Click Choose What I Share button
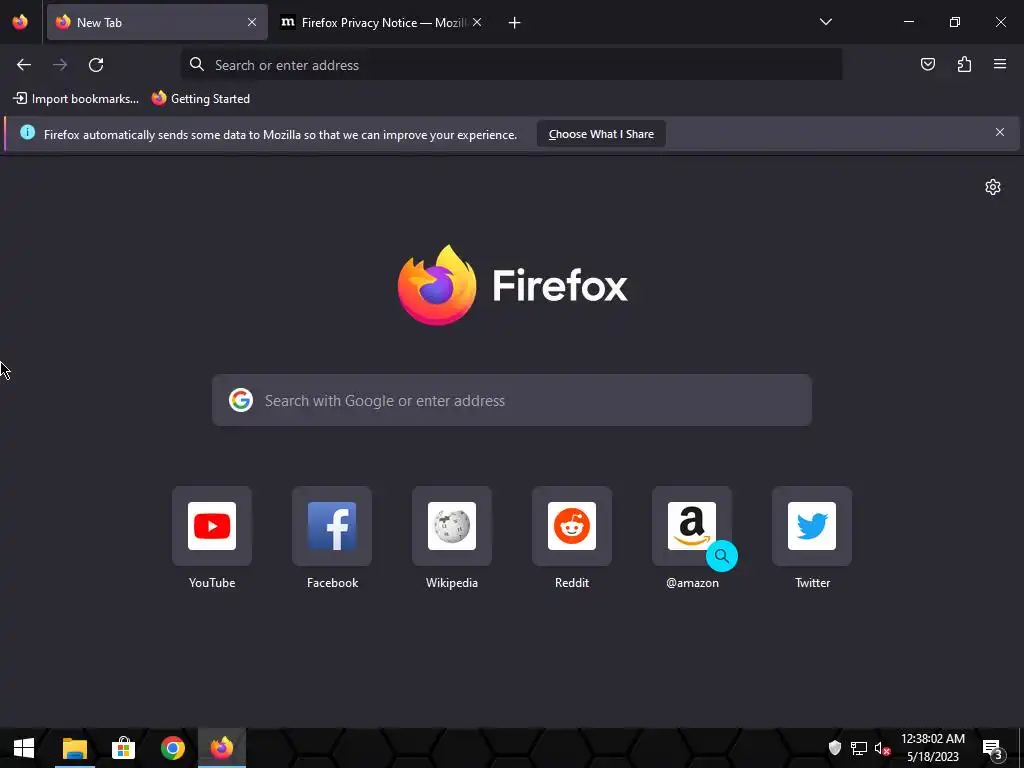 [601, 134]
